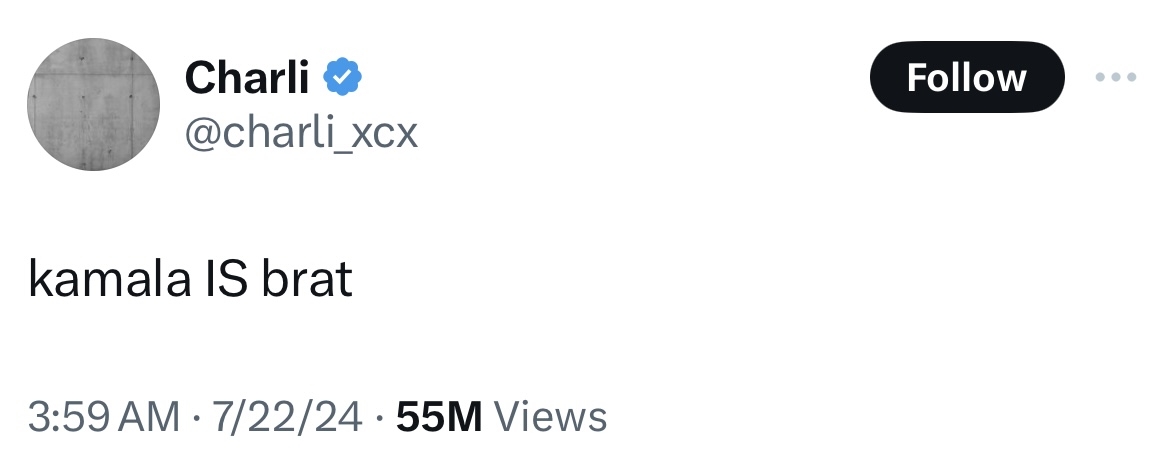
Task: Click the white checkmark inside the verified badge
Action: [343, 77]
